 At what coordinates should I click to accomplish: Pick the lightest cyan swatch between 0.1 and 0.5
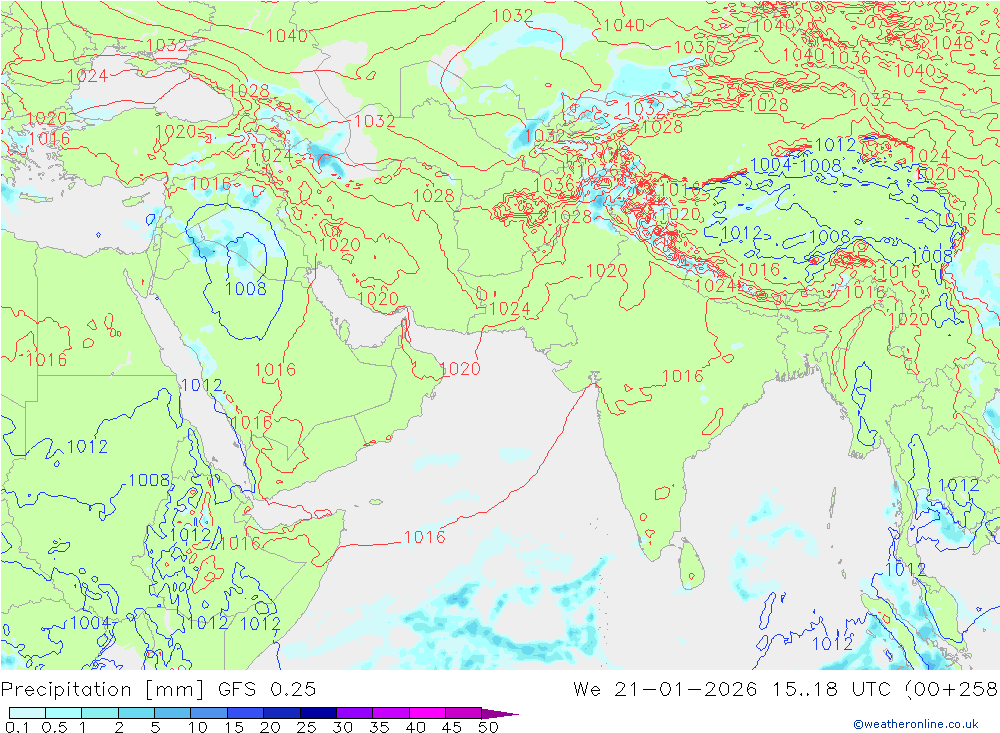27,713
